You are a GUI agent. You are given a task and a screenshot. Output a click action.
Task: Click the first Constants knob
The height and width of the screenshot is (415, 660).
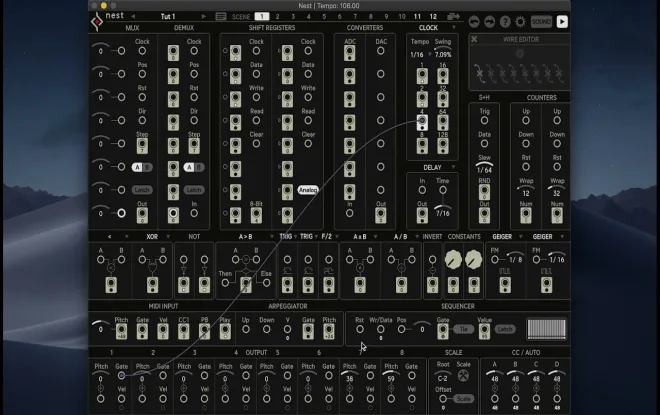click(453, 260)
